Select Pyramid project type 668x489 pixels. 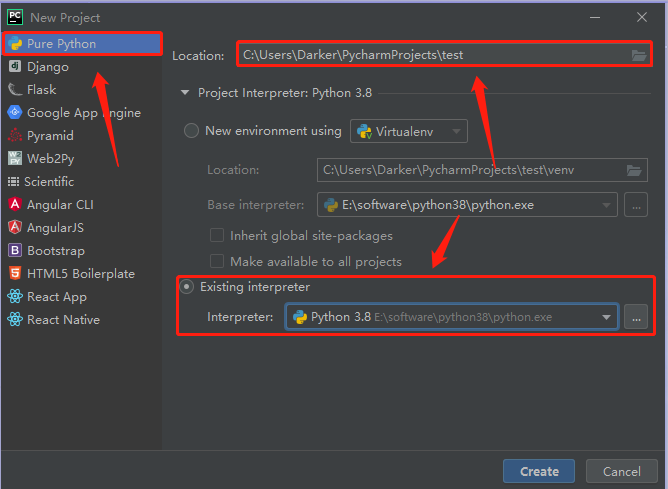pos(81,135)
